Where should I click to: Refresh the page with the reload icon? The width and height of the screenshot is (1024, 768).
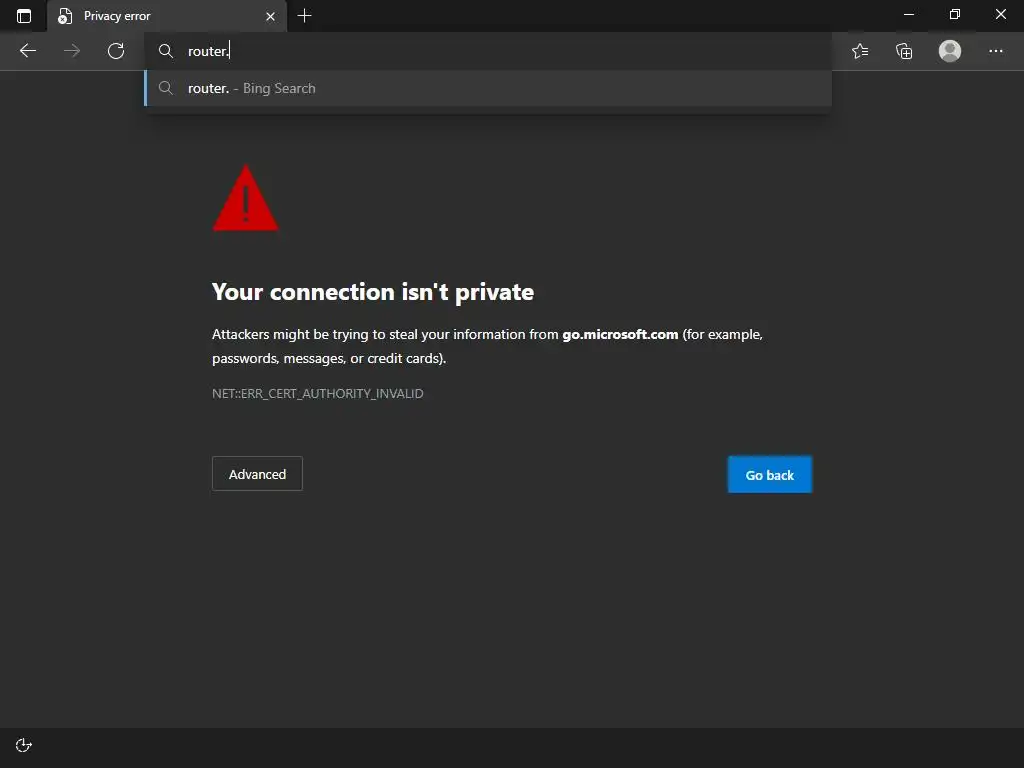[116, 51]
